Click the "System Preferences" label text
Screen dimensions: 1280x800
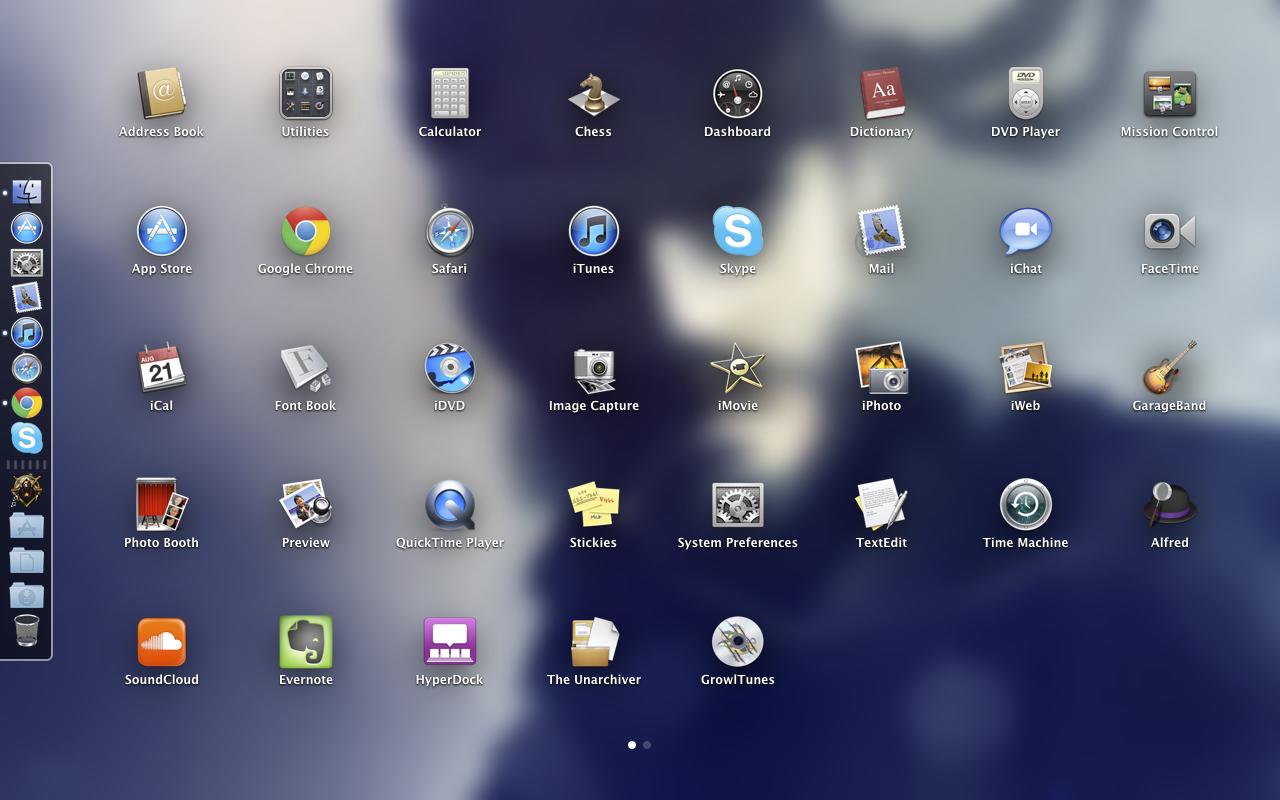[737, 543]
